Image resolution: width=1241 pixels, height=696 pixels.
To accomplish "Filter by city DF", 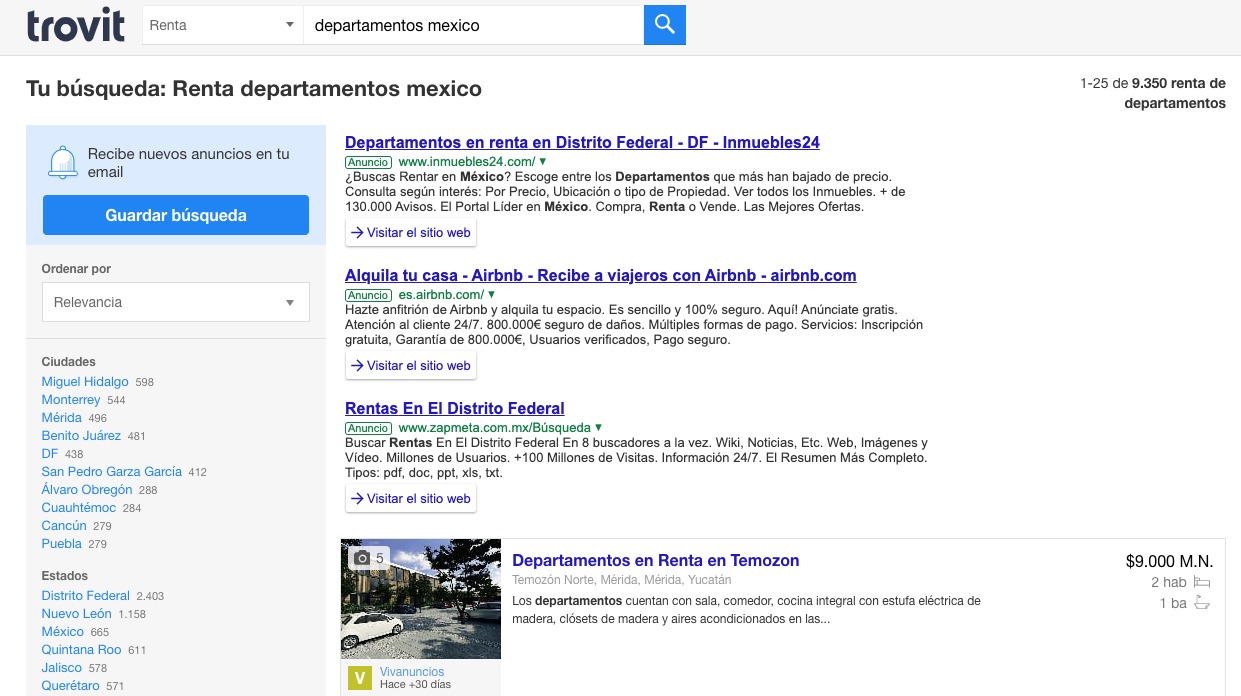I will (50, 454).
